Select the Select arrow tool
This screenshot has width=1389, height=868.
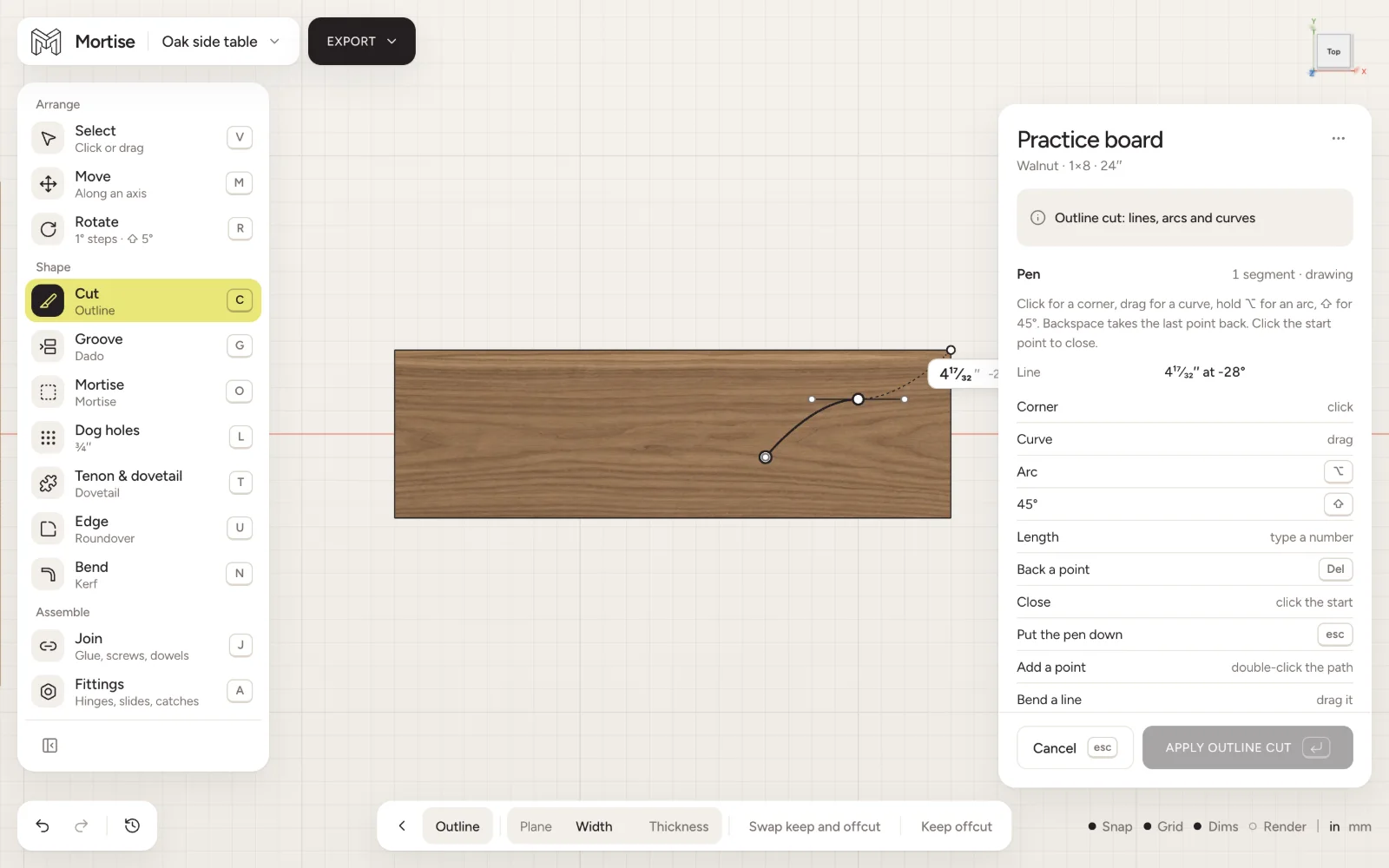pyautogui.click(x=143, y=138)
